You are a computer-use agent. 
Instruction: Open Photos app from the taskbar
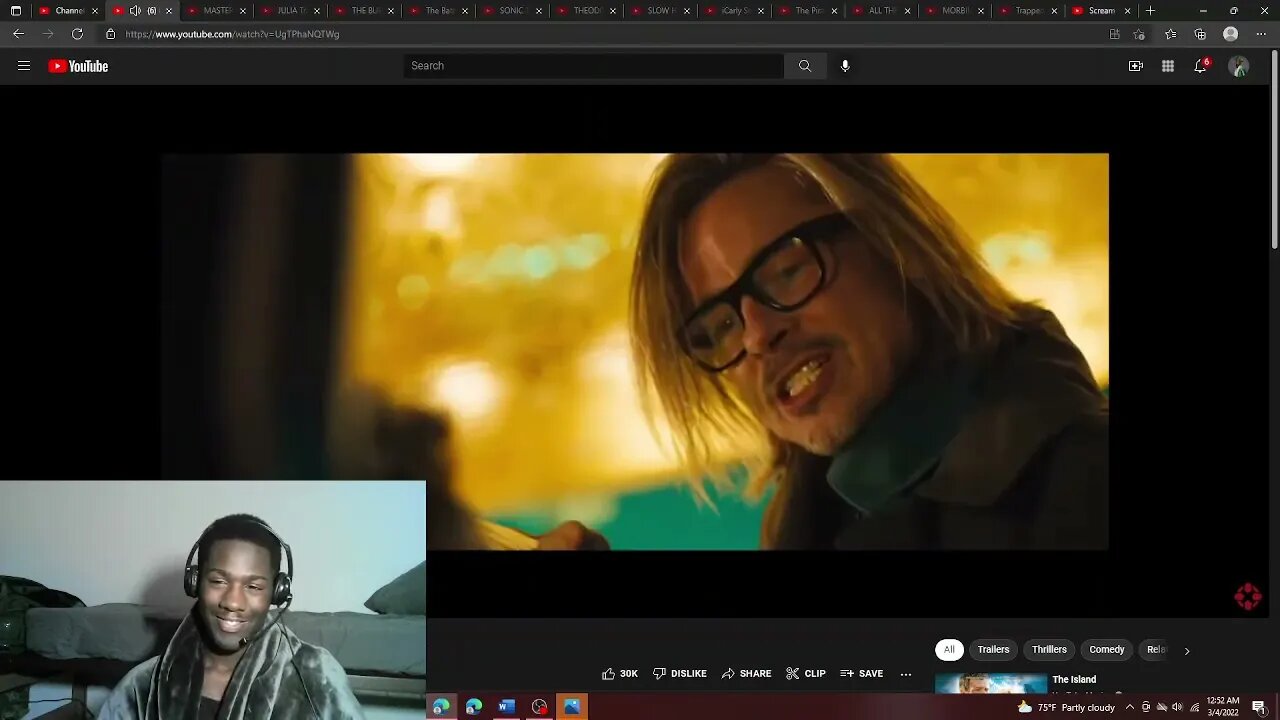coord(572,707)
